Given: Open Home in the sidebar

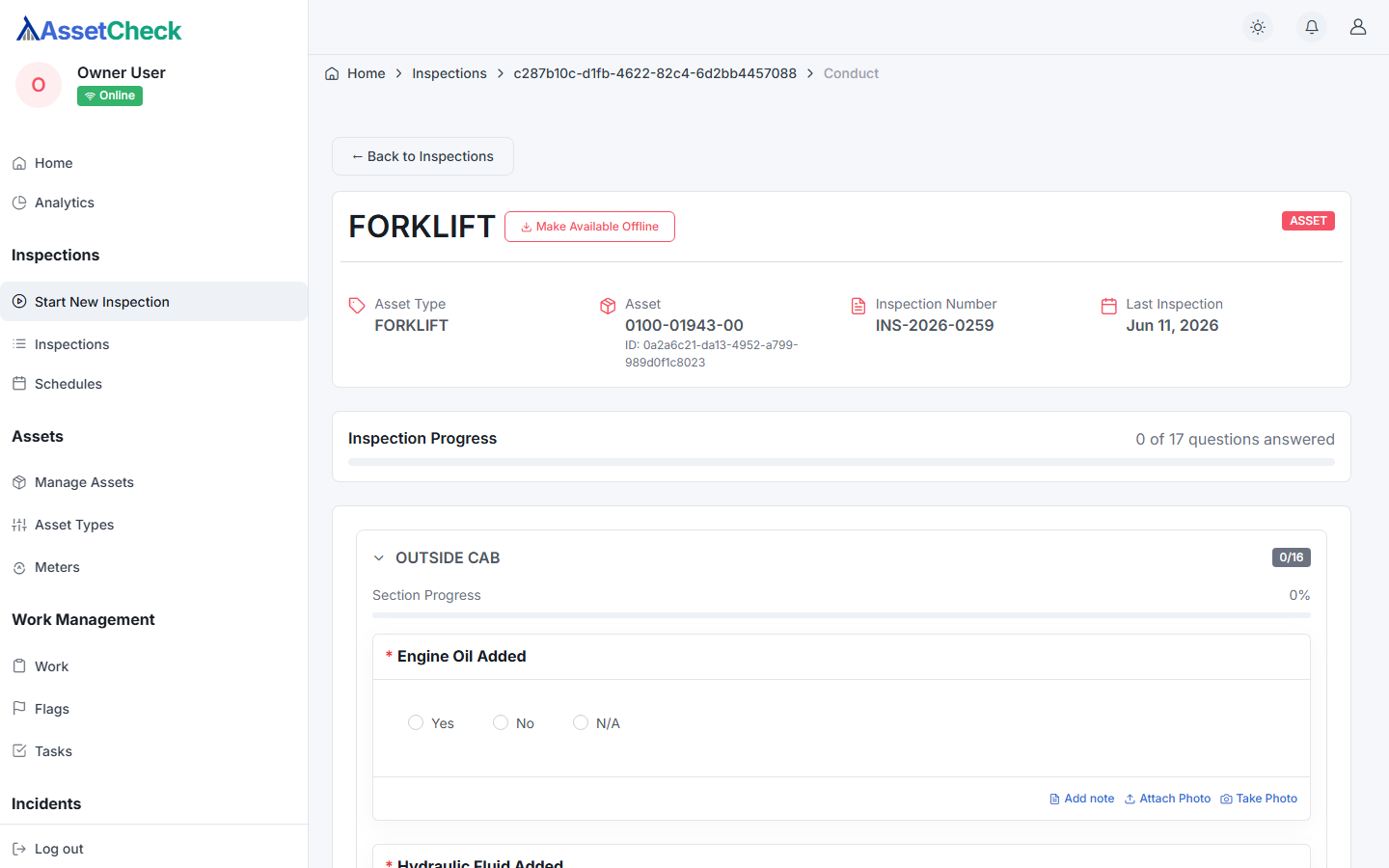Looking at the screenshot, I should point(154,163).
